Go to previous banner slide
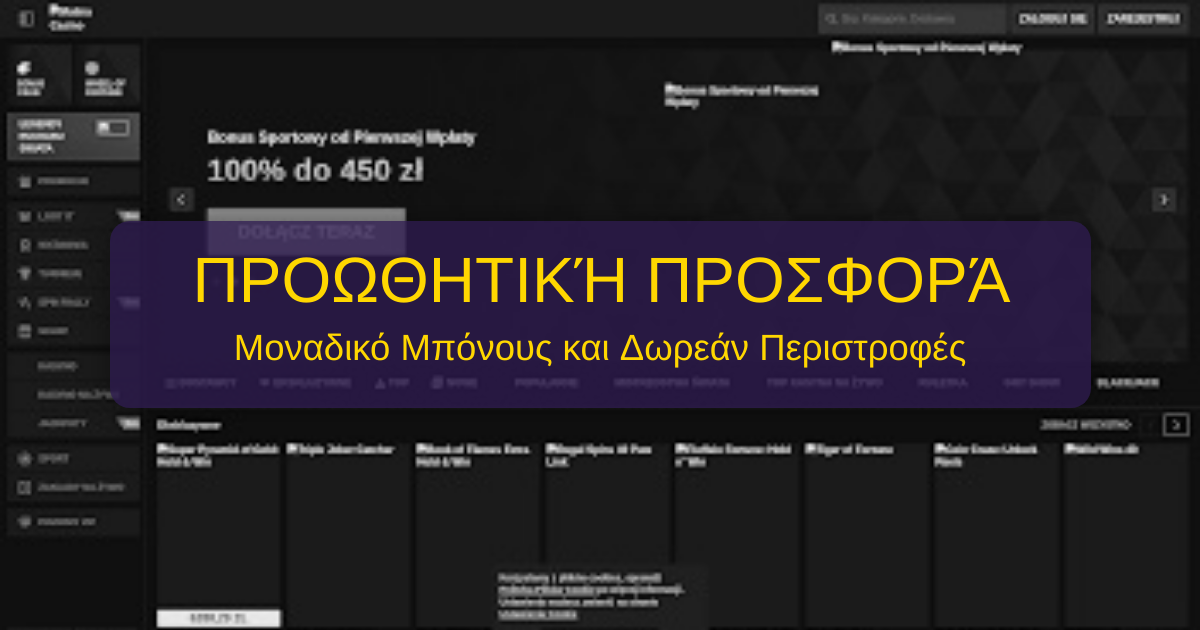The width and height of the screenshot is (1200, 630). point(181,199)
